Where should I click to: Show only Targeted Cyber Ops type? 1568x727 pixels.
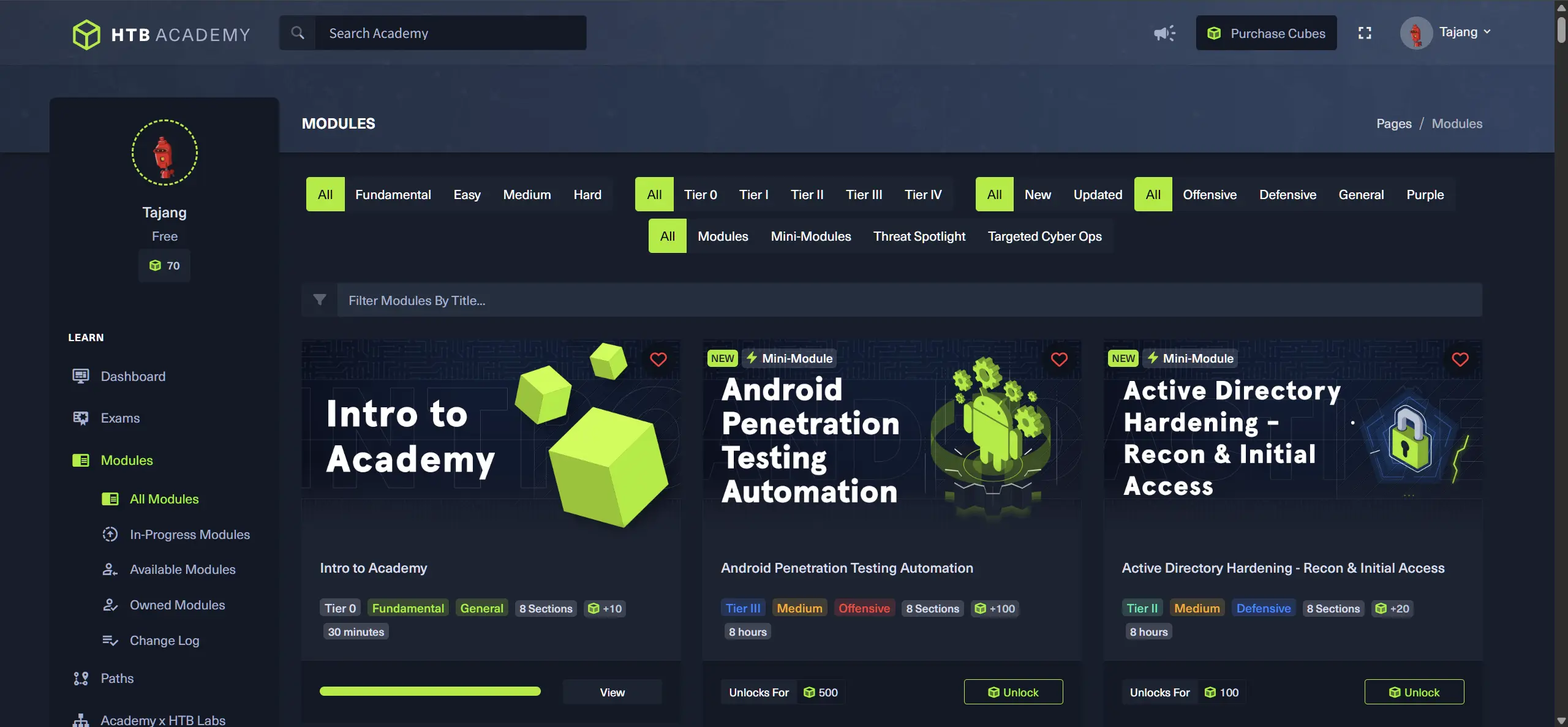coord(1045,236)
